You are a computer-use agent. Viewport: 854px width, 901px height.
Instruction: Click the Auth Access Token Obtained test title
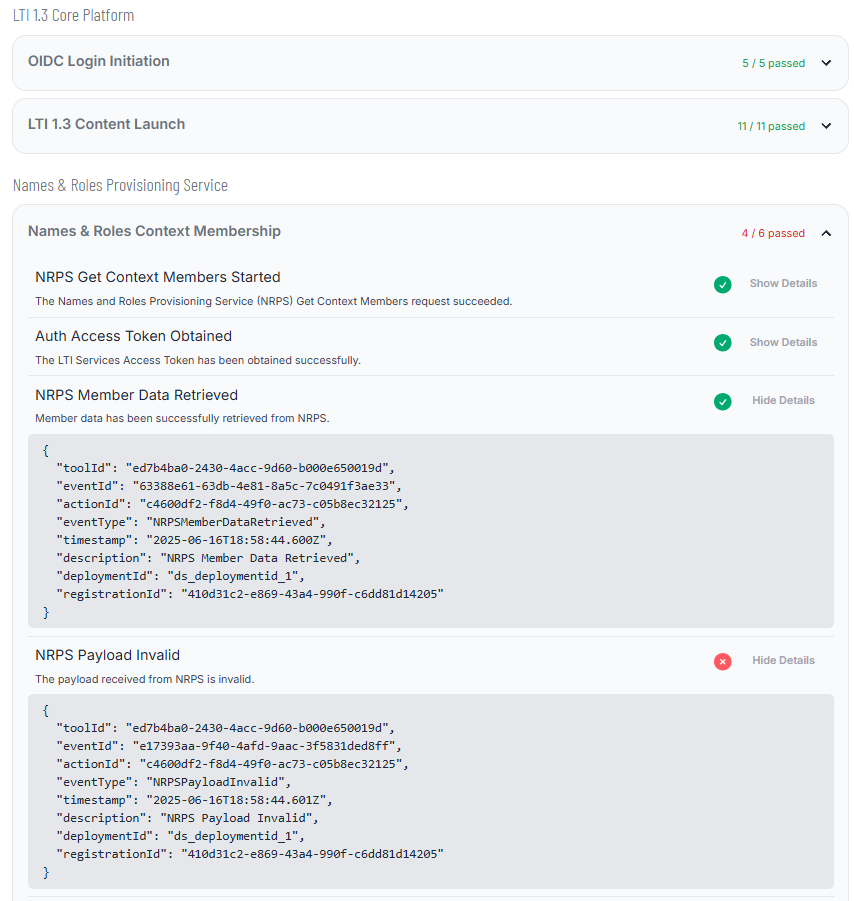[133, 336]
